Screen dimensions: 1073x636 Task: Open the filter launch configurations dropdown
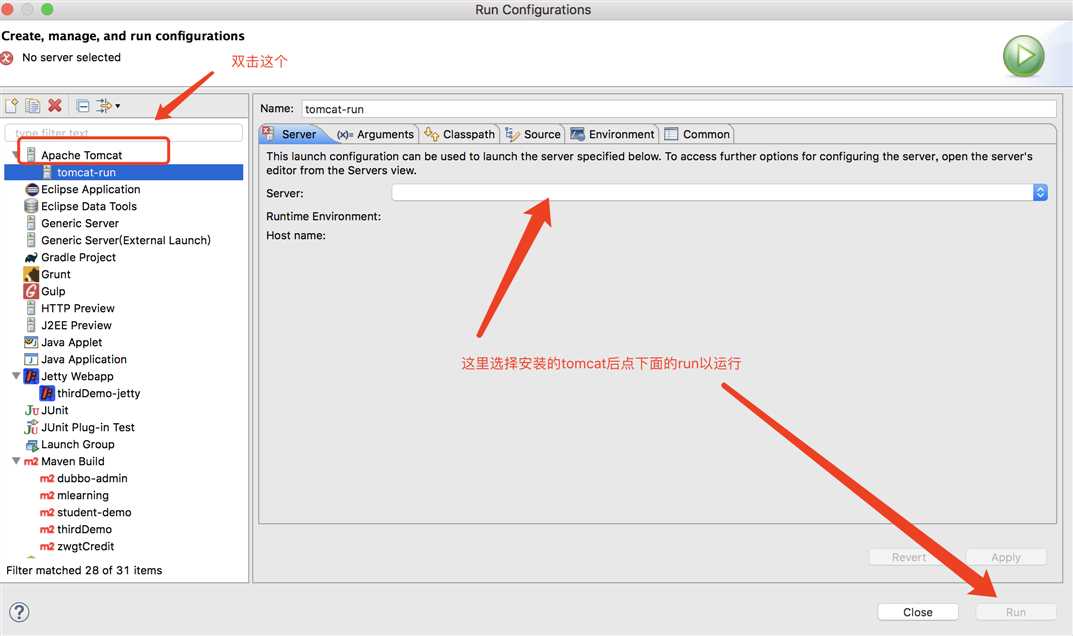point(108,105)
